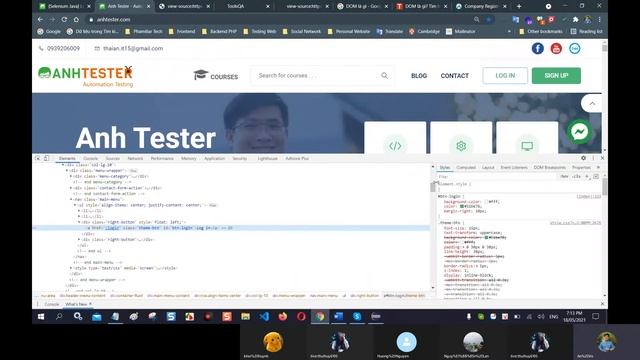Screen dimensions: 640x360
Task: Open Firefox from the taskbar
Action: 282,316
